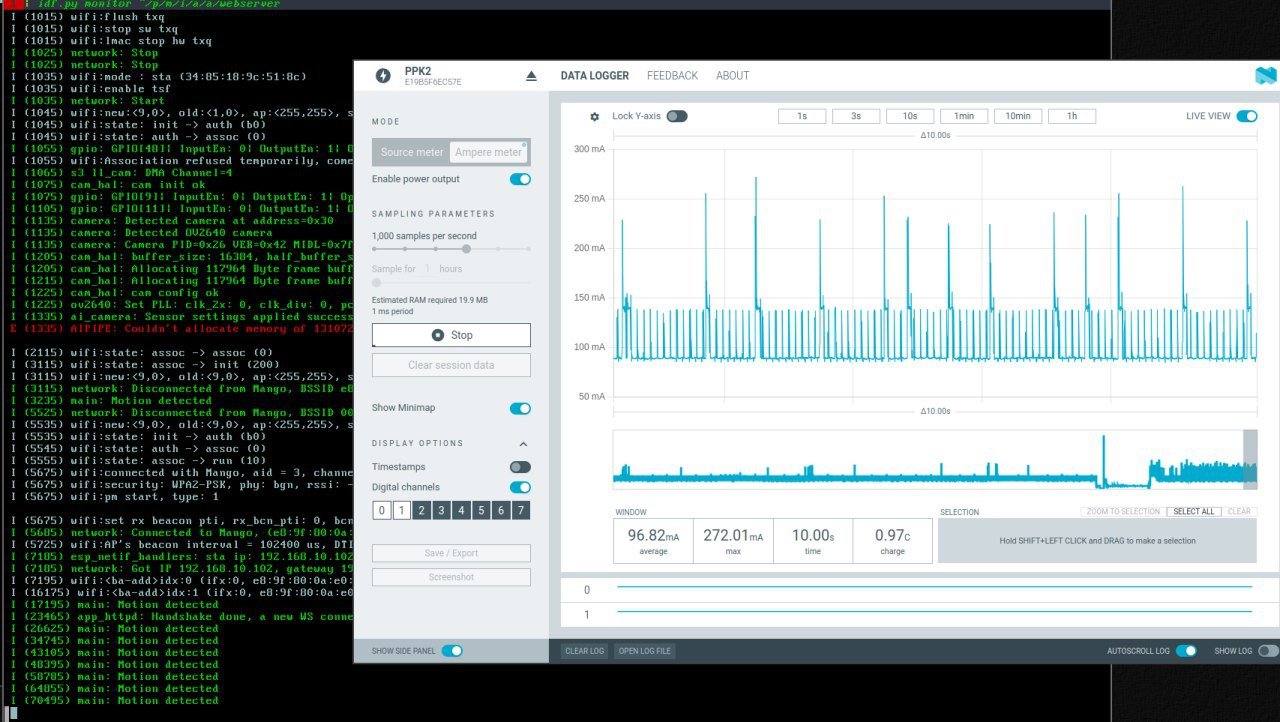Open the About tab
This screenshot has width=1280, height=722.
click(x=732, y=76)
